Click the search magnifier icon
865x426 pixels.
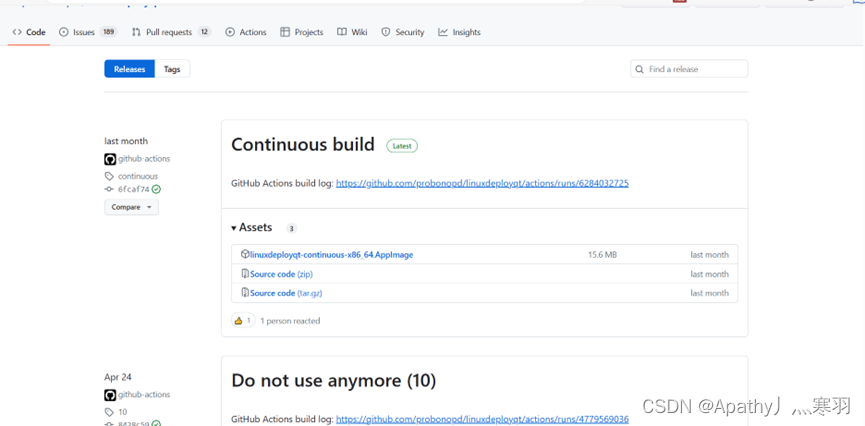639,70
